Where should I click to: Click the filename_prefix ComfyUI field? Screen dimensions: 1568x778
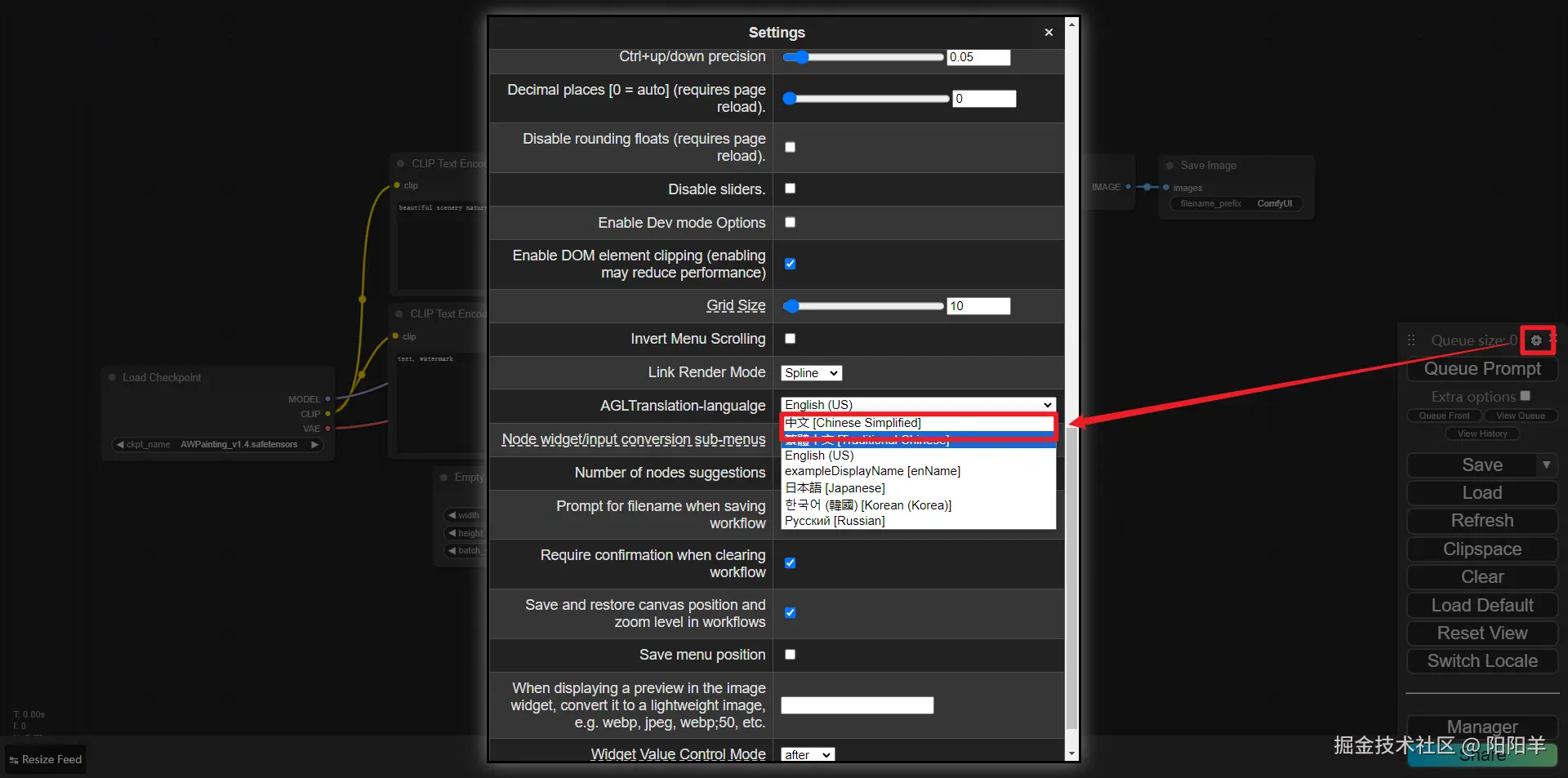pos(1235,203)
